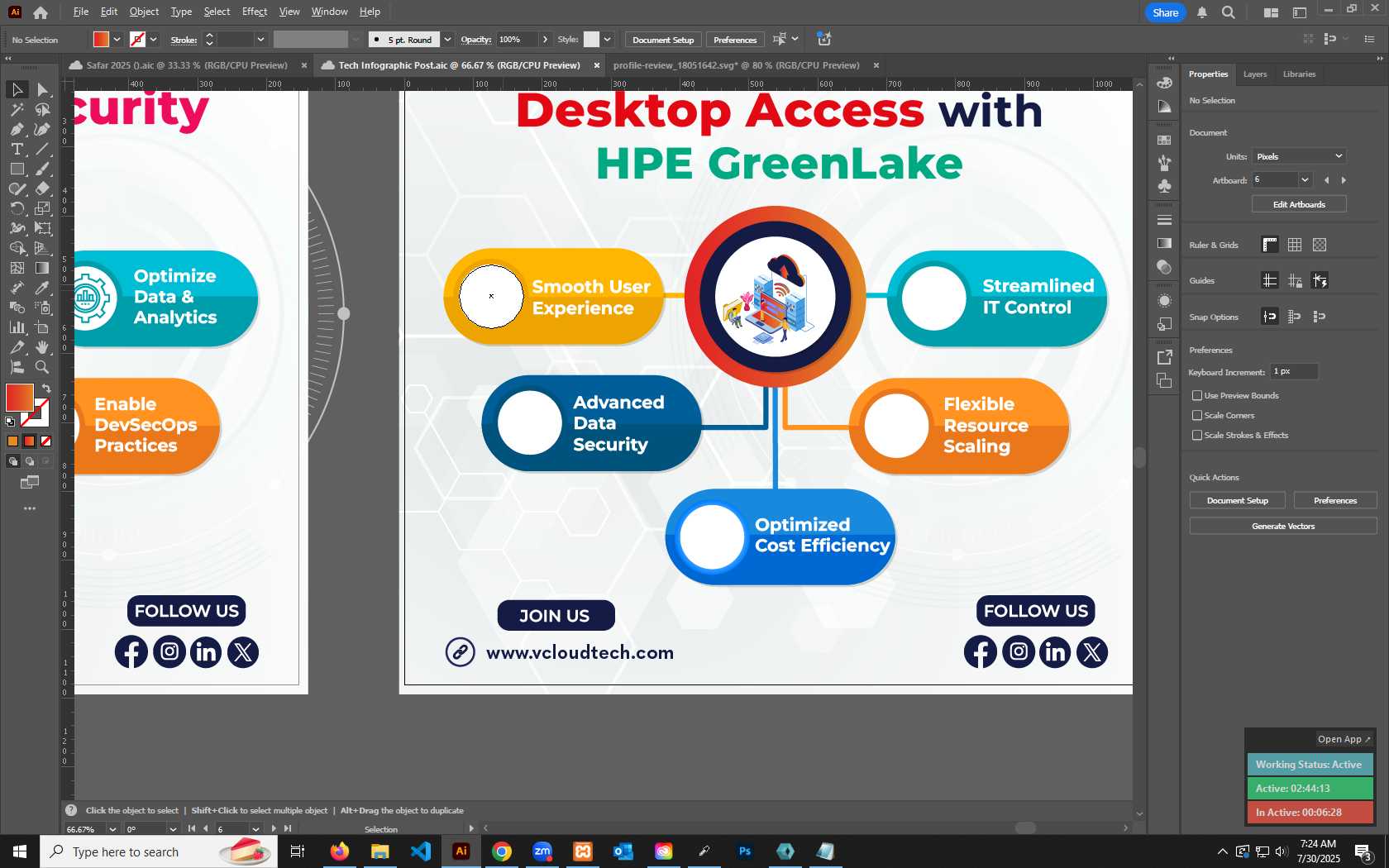This screenshot has width=1389, height=868.
Task: Select the Eyedropper tool
Action: [43, 288]
